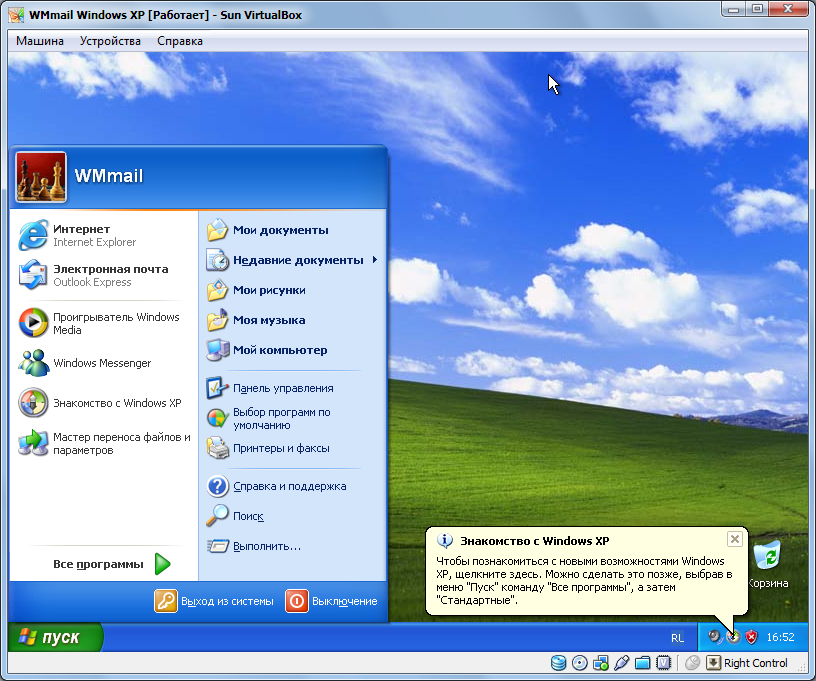The width and height of the screenshot is (816, 681).
Task: Click the Right Control host key label
Action: pyautogui.click(x=755, y=663)
